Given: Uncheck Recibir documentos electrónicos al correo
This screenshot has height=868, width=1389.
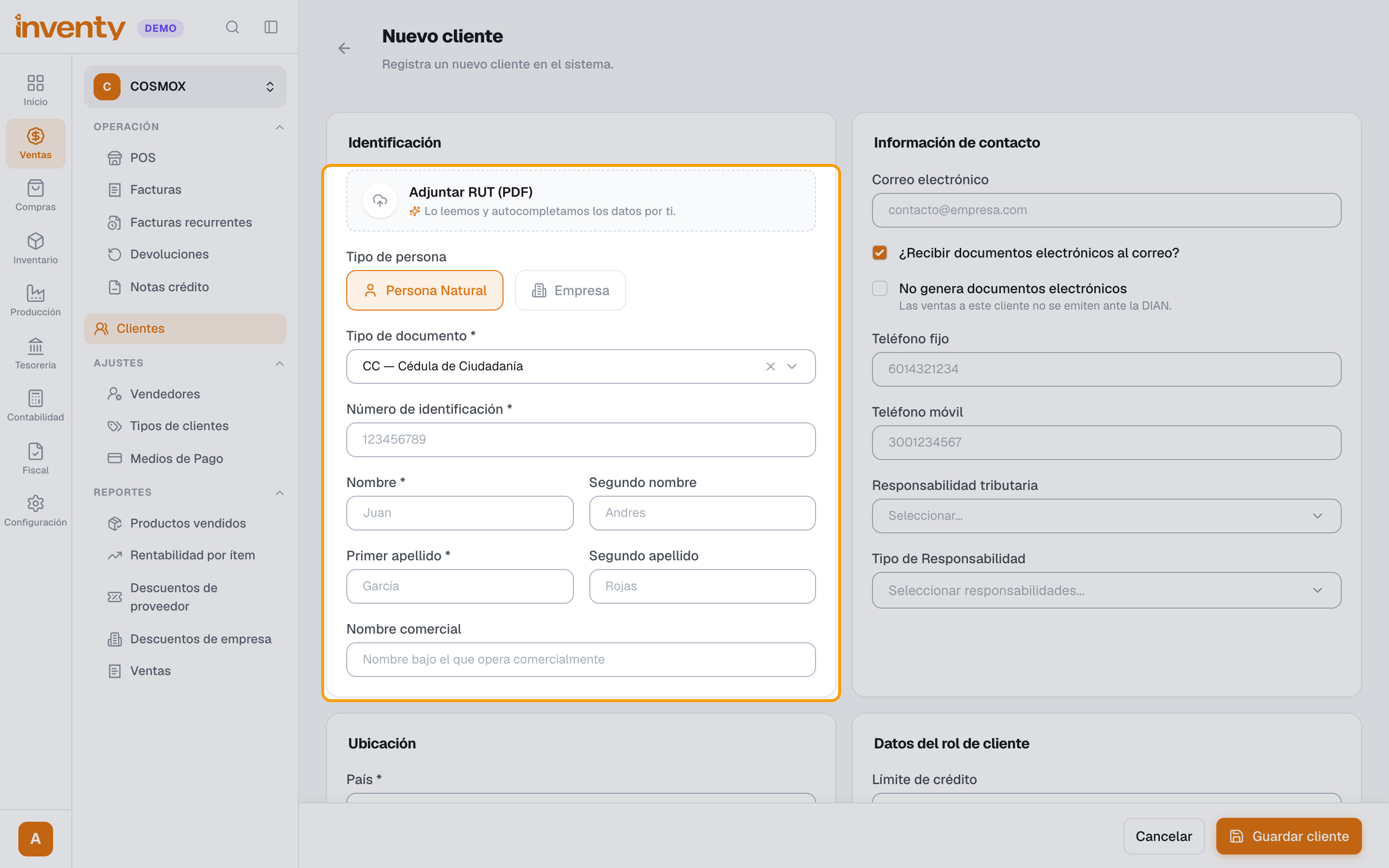Looking at the screenshot, I should [879, 253].
